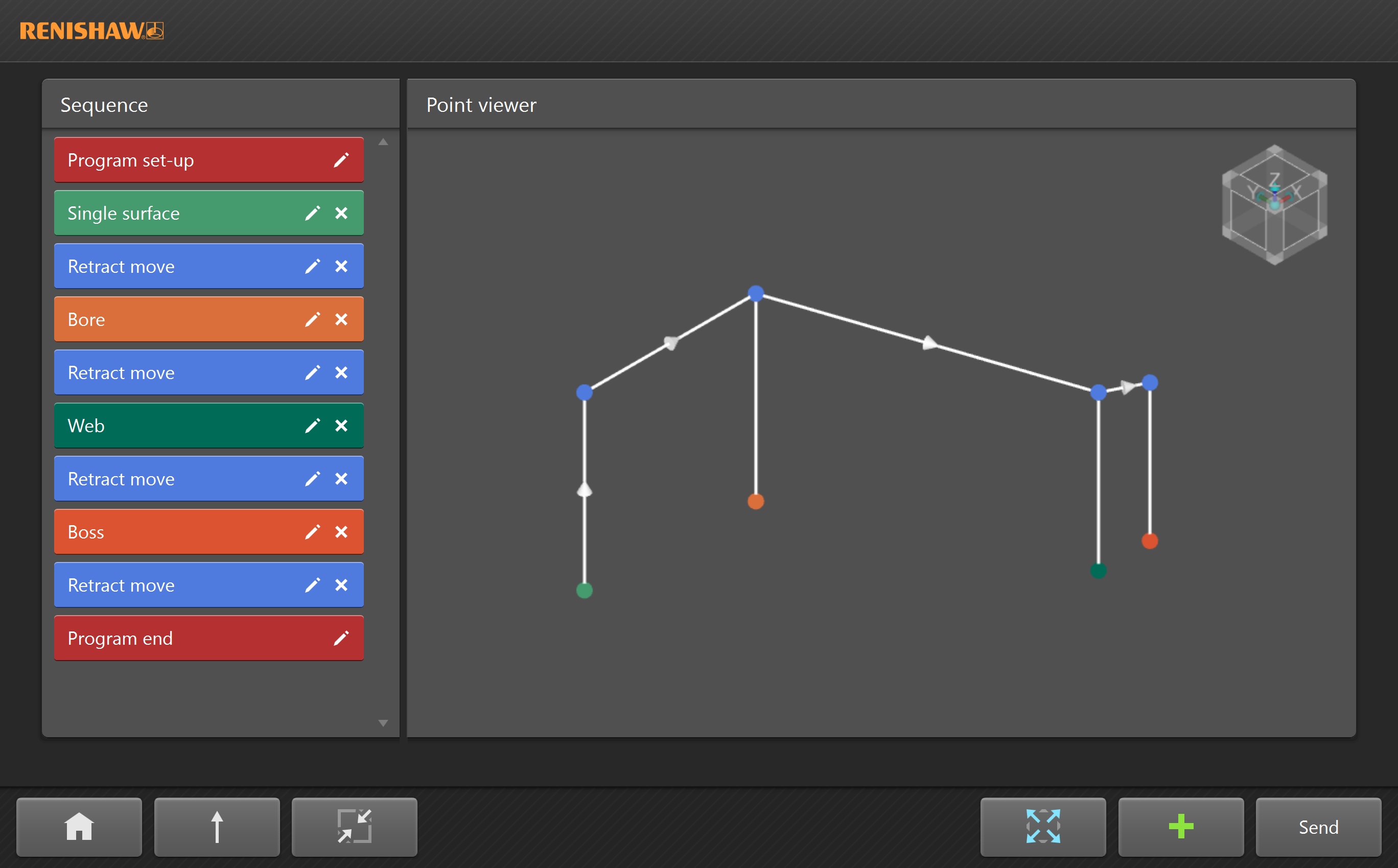
Task: Delete the Single surface step
Action: click(x=341, y=213)
